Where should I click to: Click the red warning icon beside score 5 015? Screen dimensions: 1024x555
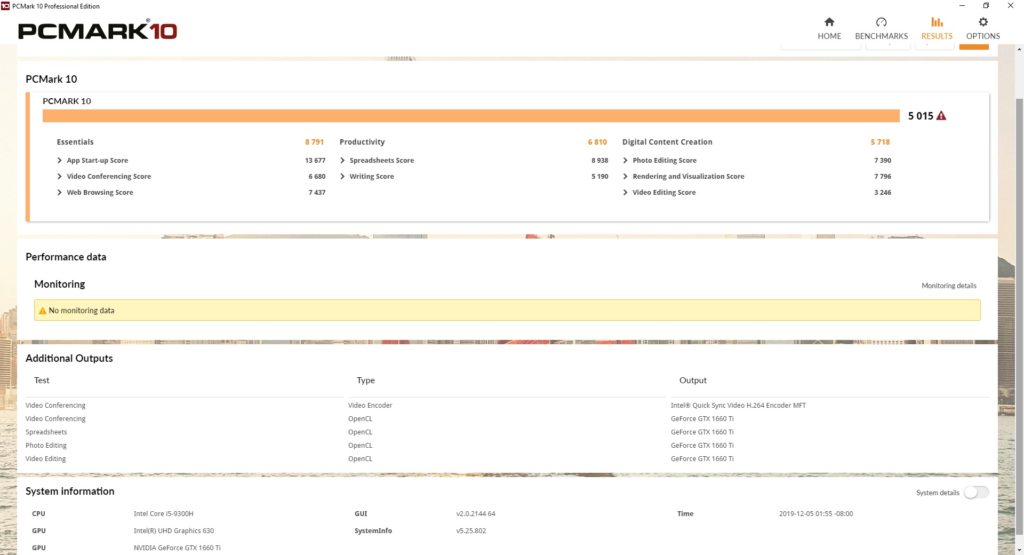click(941, 116)
